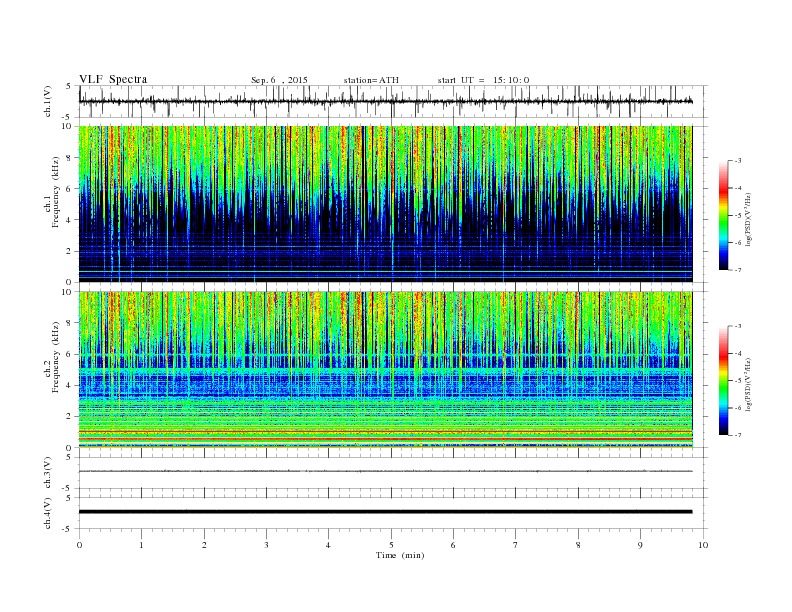Click the "5" time axis tick label
The image size is (792, 612).
pos(391,545)
